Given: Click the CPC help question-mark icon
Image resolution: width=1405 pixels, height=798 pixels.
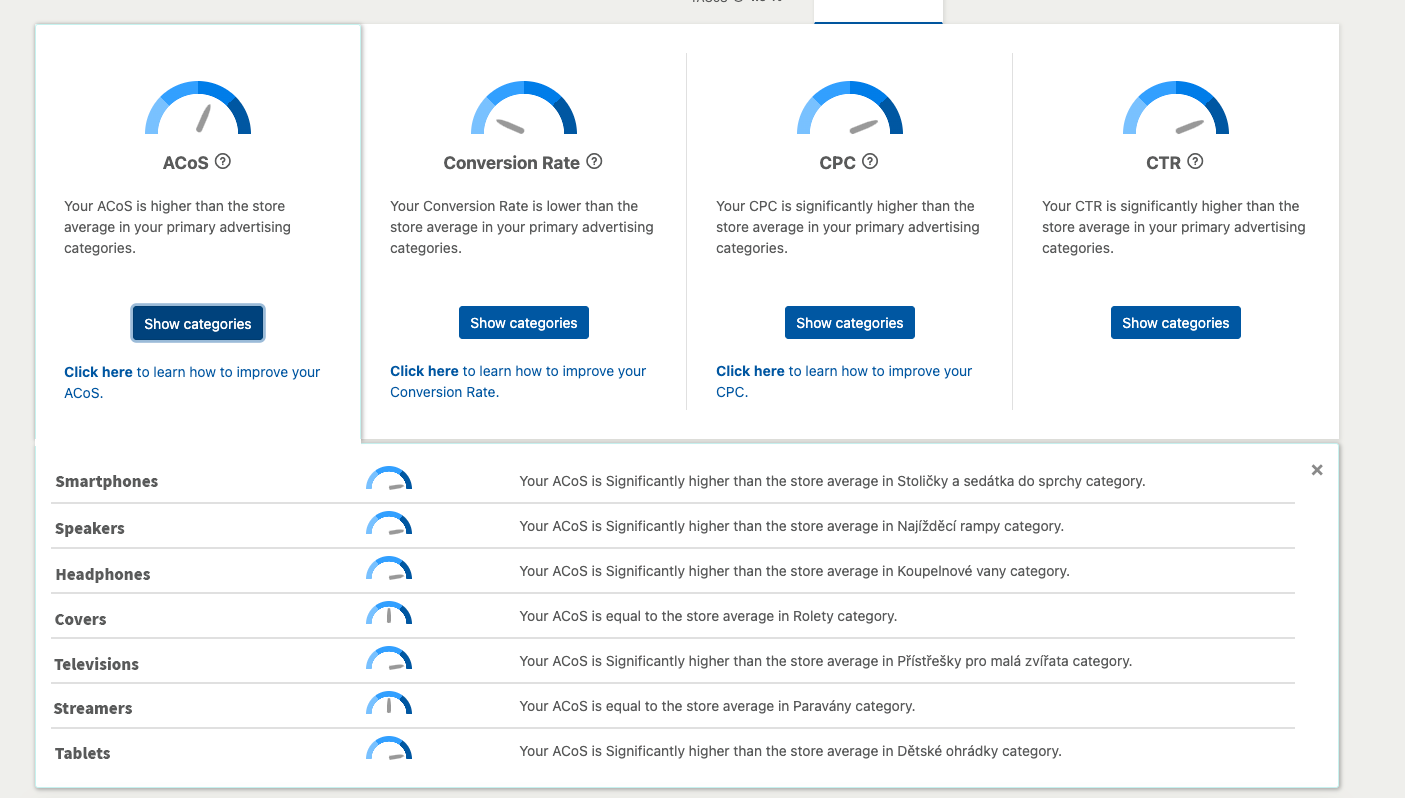Looking at the screenshot, I should pyautogui.click(x=870, y=161).
